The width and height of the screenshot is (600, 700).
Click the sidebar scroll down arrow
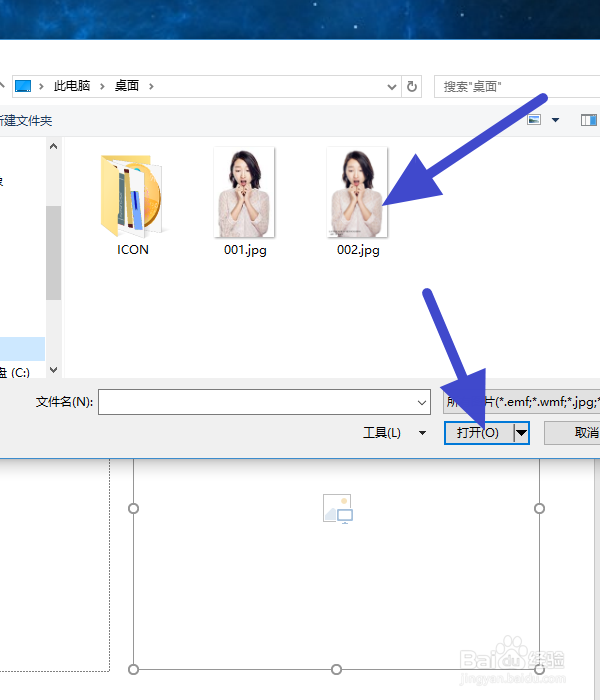click(54, 370)
